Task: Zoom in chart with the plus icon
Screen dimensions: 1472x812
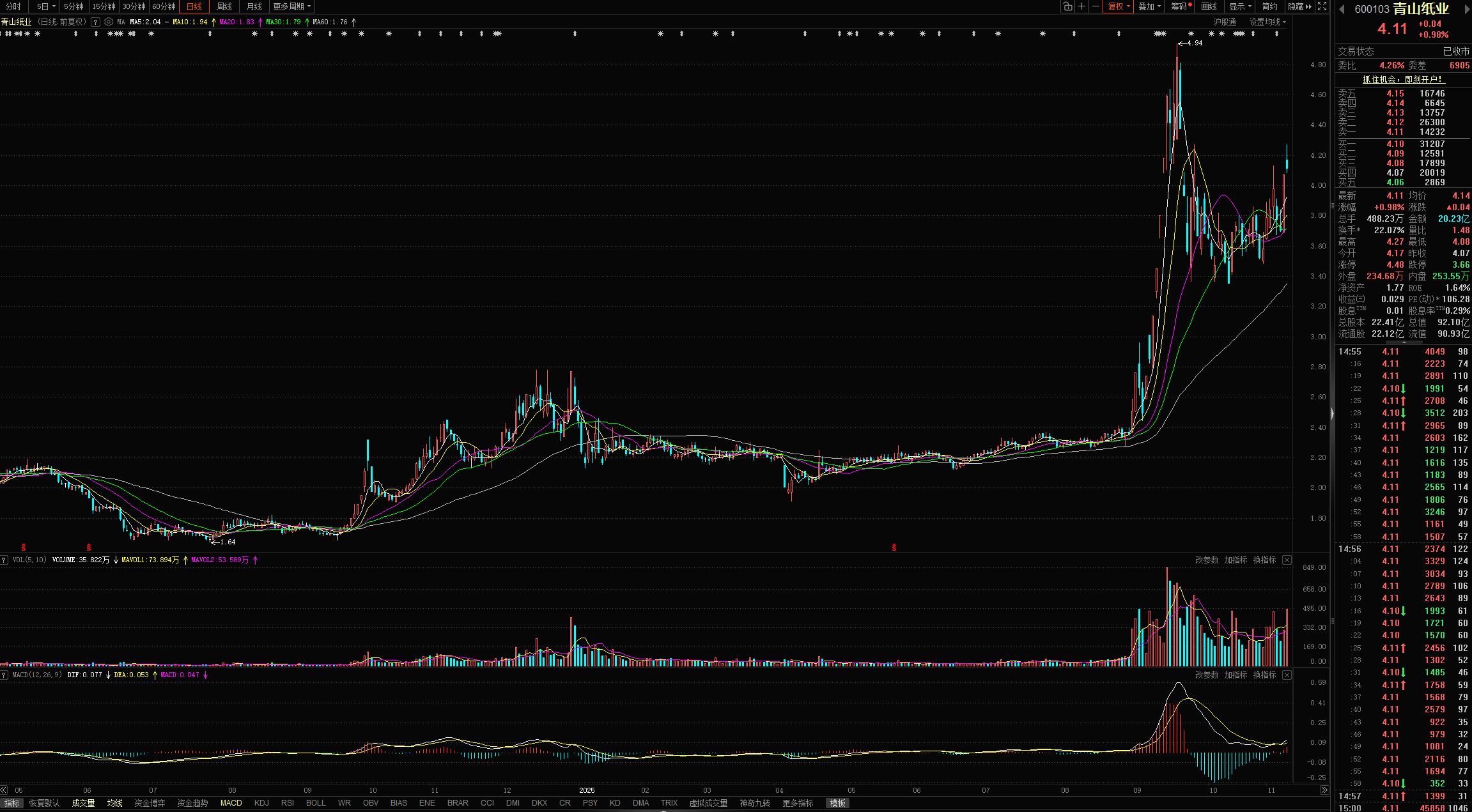Action: click(x=1081, y=6)
